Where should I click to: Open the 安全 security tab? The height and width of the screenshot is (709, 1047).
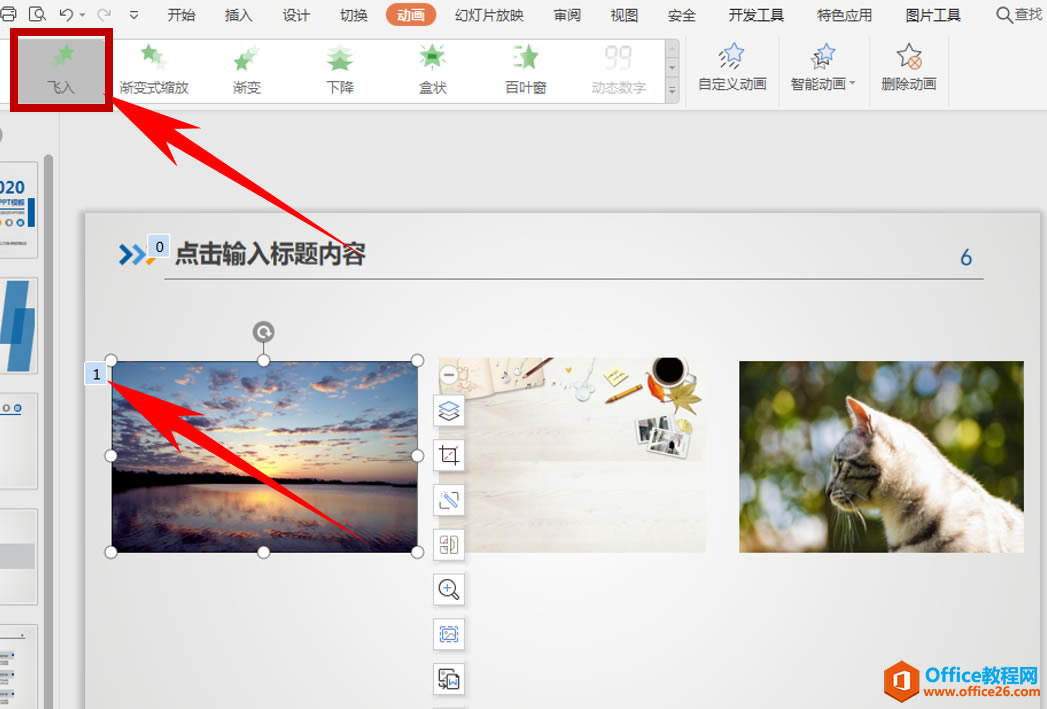click(682, 15)
